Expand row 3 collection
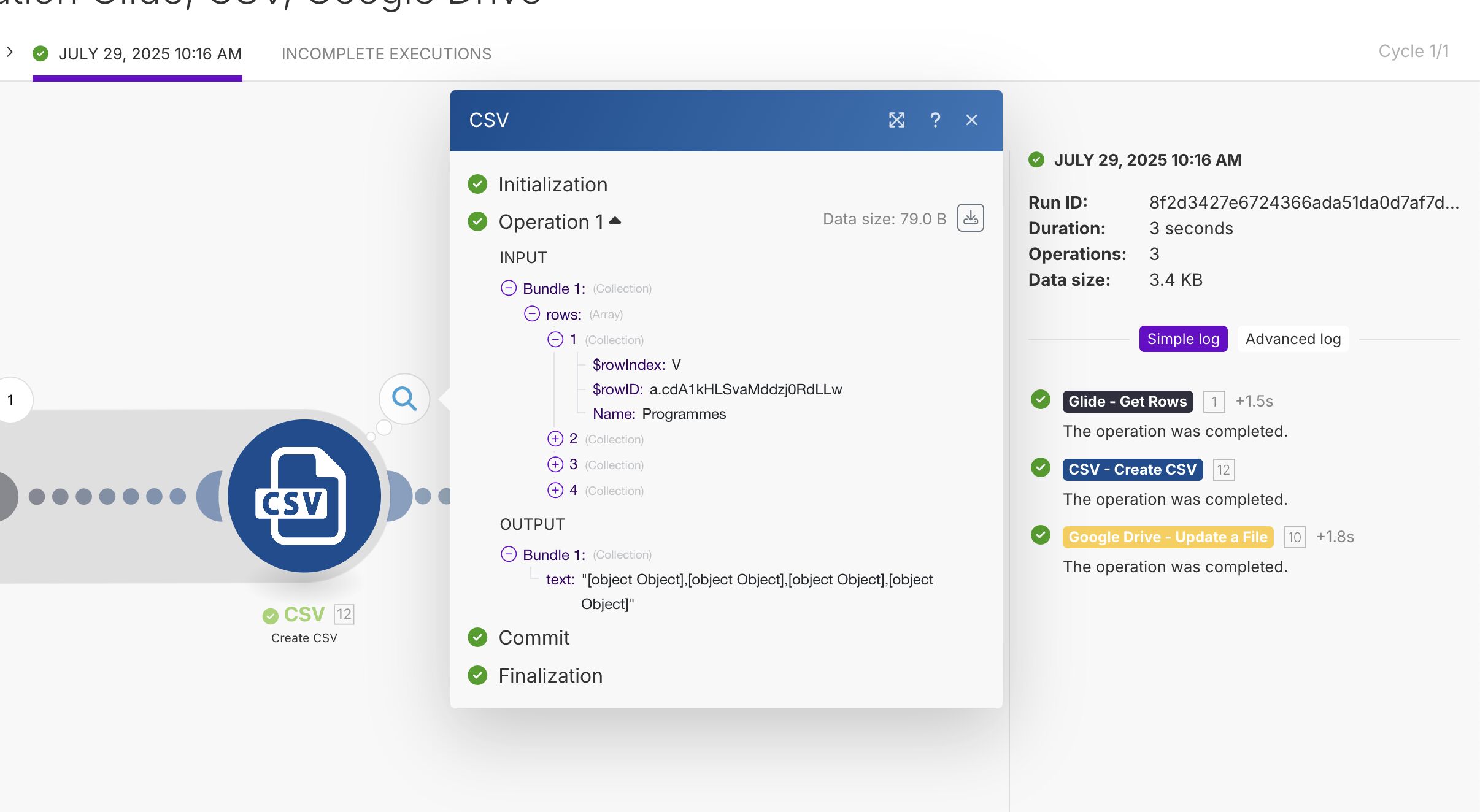1480x812 pixels. coord(555,464)
